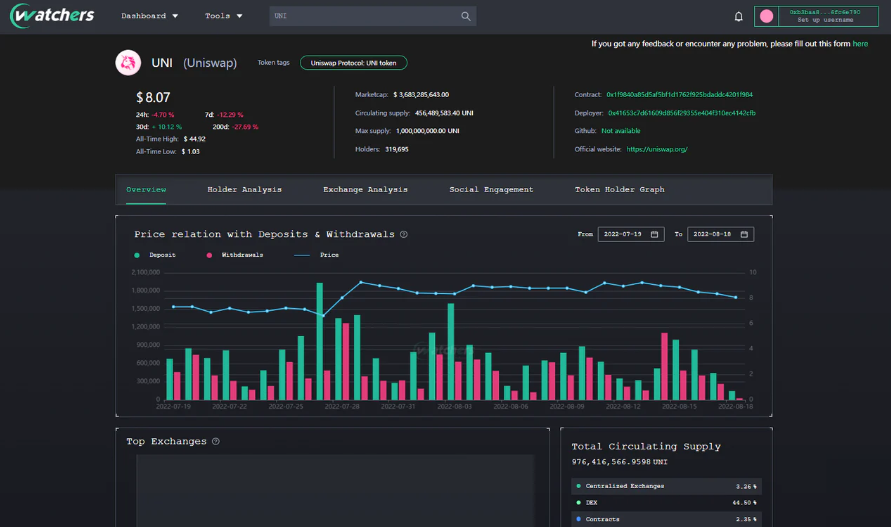Click the search magnifier icon
Image resolution: width=891 pixels, height=527 pixels.
(x=466, y=16)
